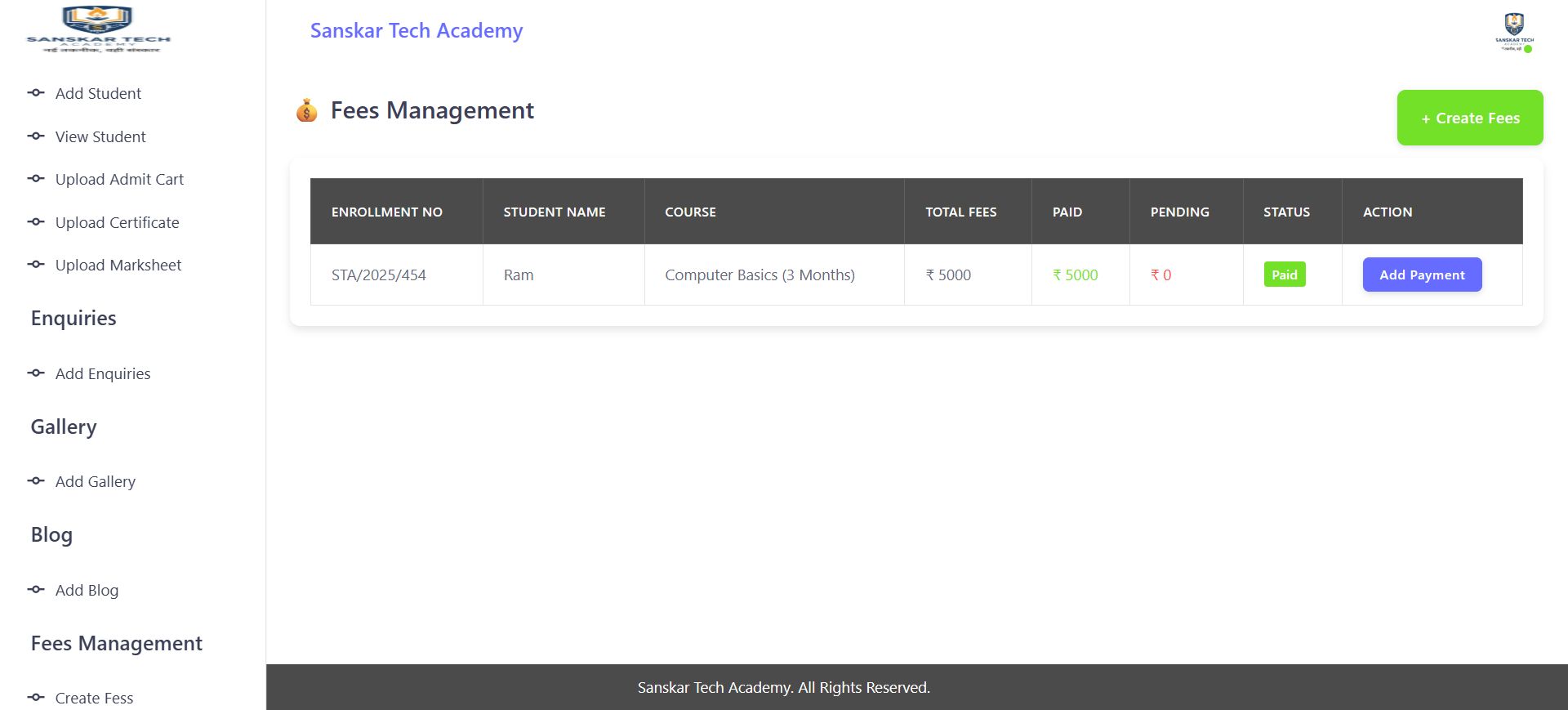Screen dimensions: 1568x710
Task: Open Create Fess in the sidebar
Action: [94, 698]
